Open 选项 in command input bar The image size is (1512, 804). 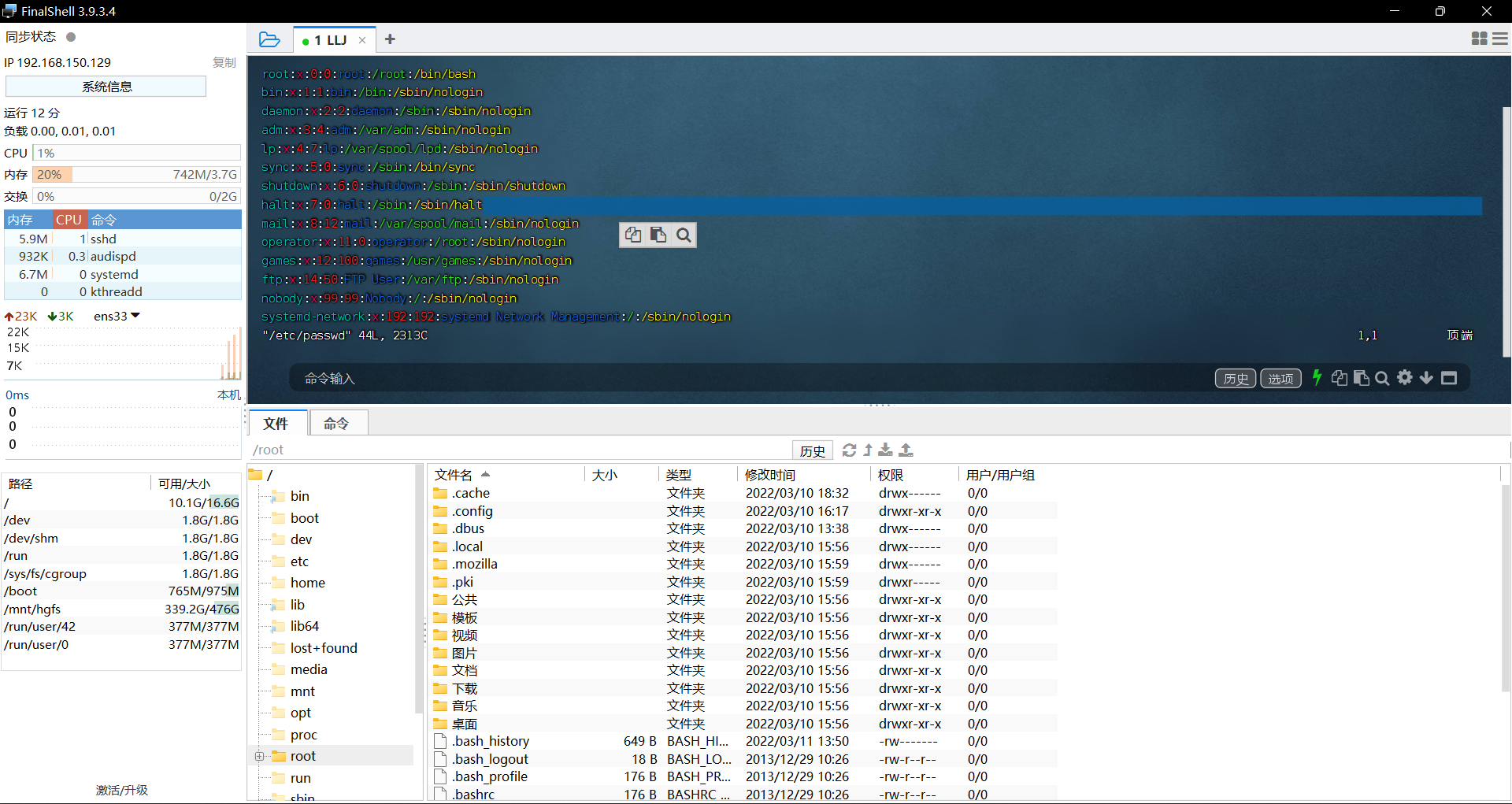[x=1280, y=379]
